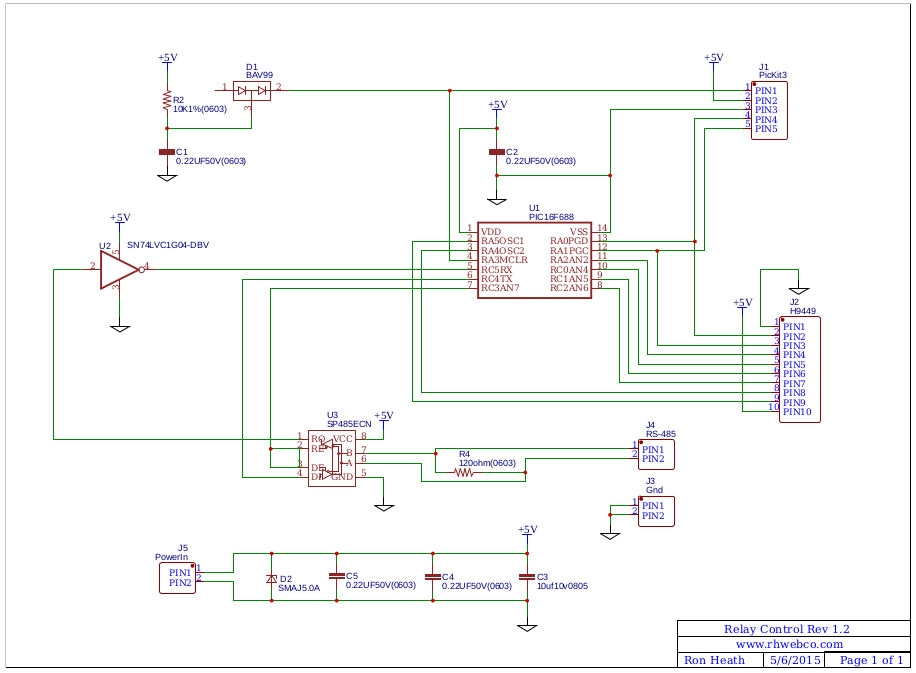Image resolution: width=916 pixels, height=673 pixels.
Task: Click the J3 Gnd connector block
Action: coord(656,511)
